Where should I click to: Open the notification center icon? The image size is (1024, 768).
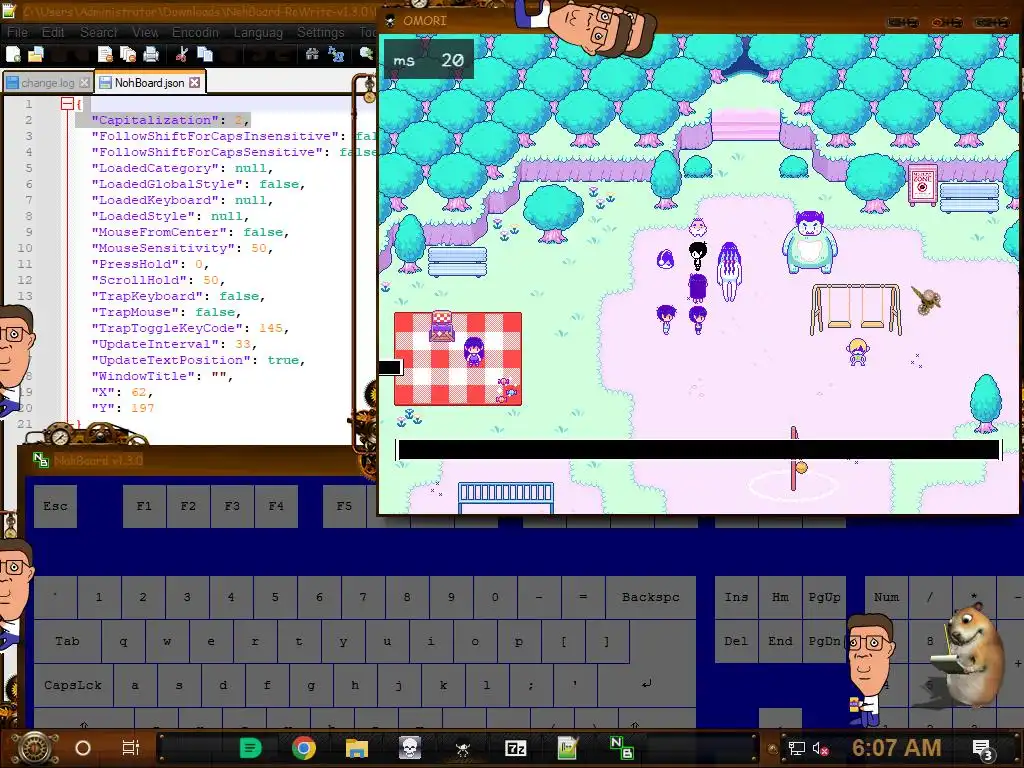pyautogui.click(x=983, y=750)
